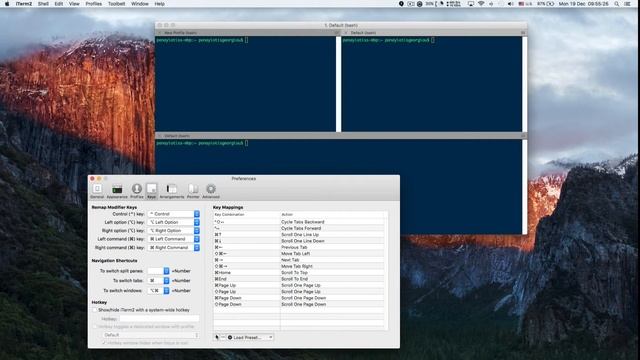The height and width of the screenshot is (360, 640).
Task: Open the Right option key remap dropdown
Action: (174, 231)
